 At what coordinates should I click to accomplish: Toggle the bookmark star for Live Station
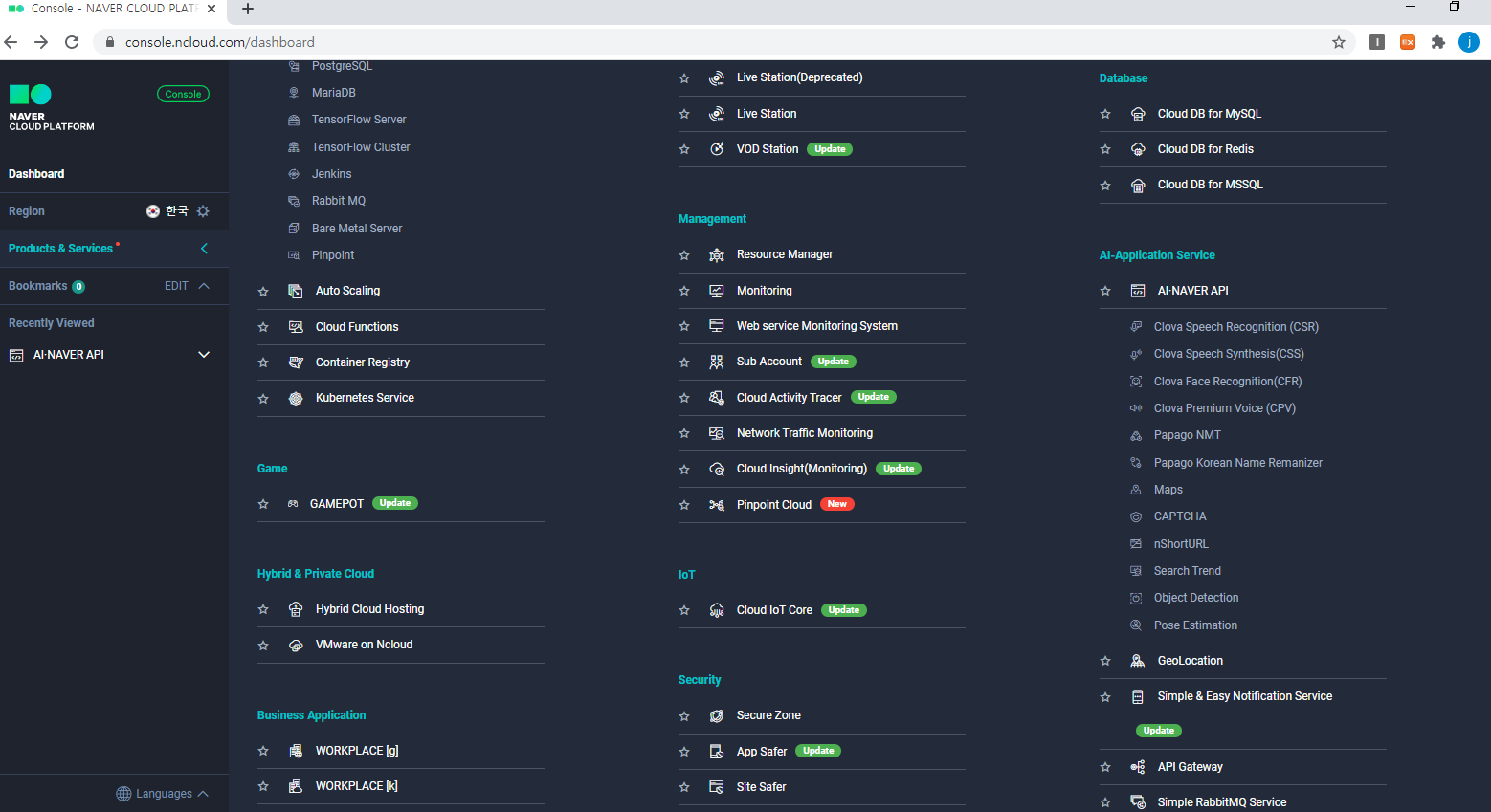684,114
